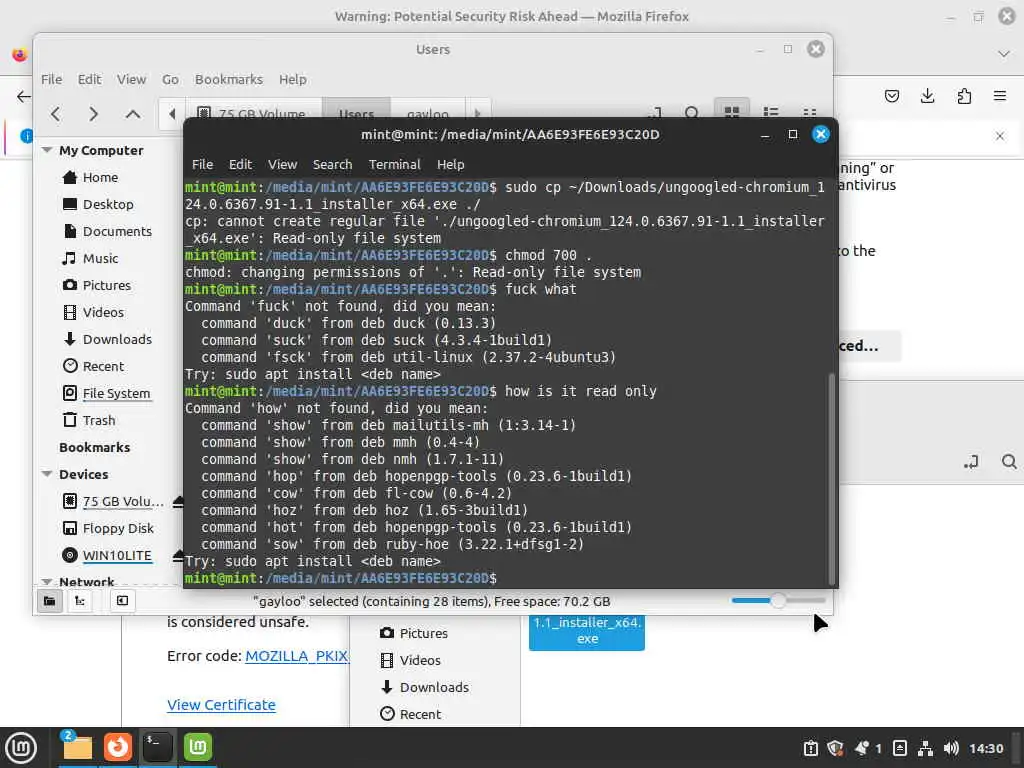Switch Users window to compact view
The height and width of the screenshot is (768, 1024).
tap(810, 112)
